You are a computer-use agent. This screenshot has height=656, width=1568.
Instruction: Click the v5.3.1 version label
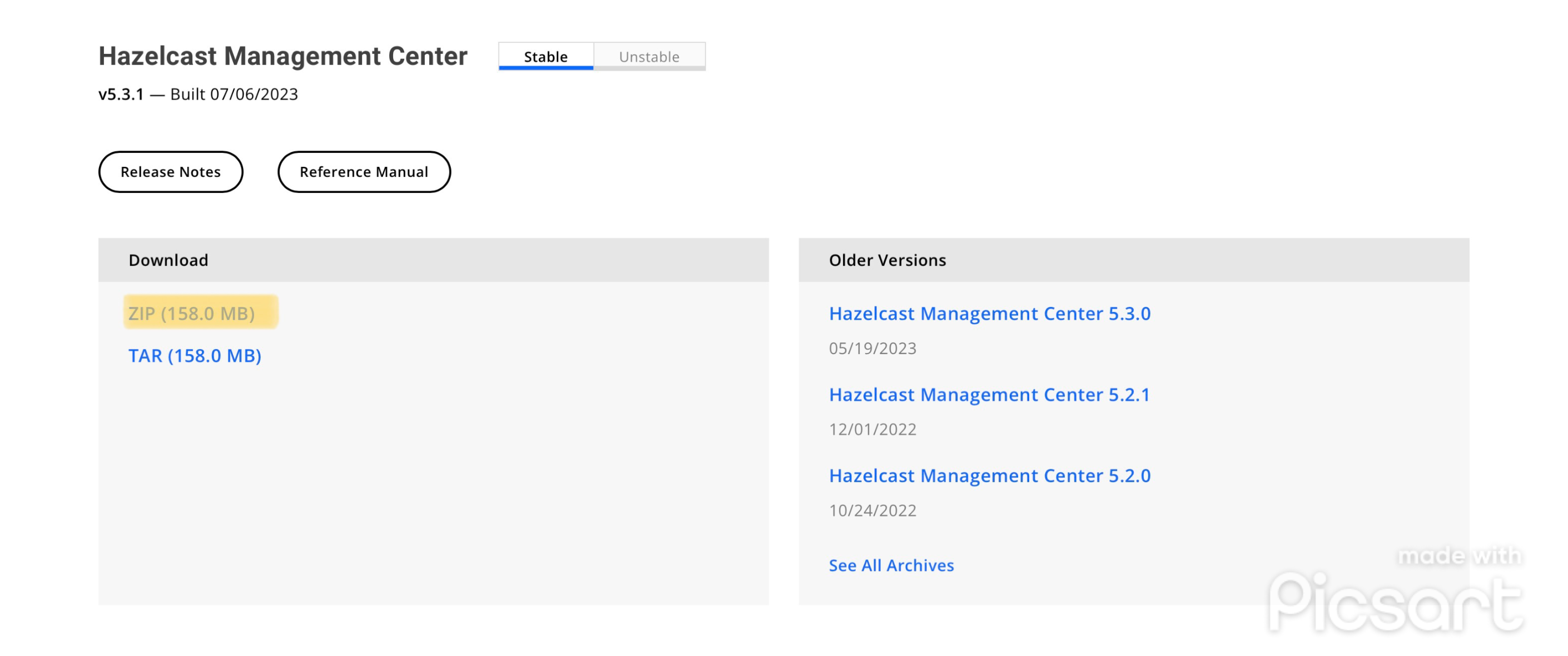[x=121, y=95]
